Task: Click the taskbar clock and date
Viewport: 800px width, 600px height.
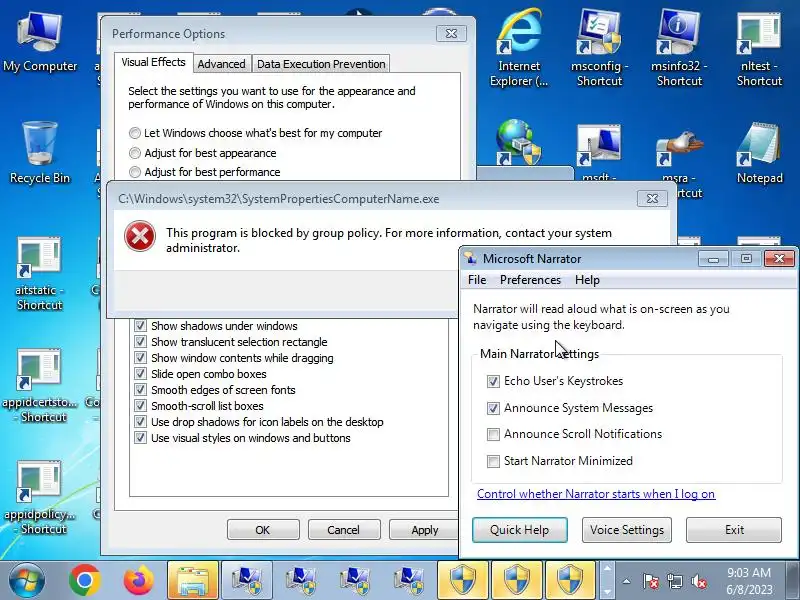Action: point(749,581)
